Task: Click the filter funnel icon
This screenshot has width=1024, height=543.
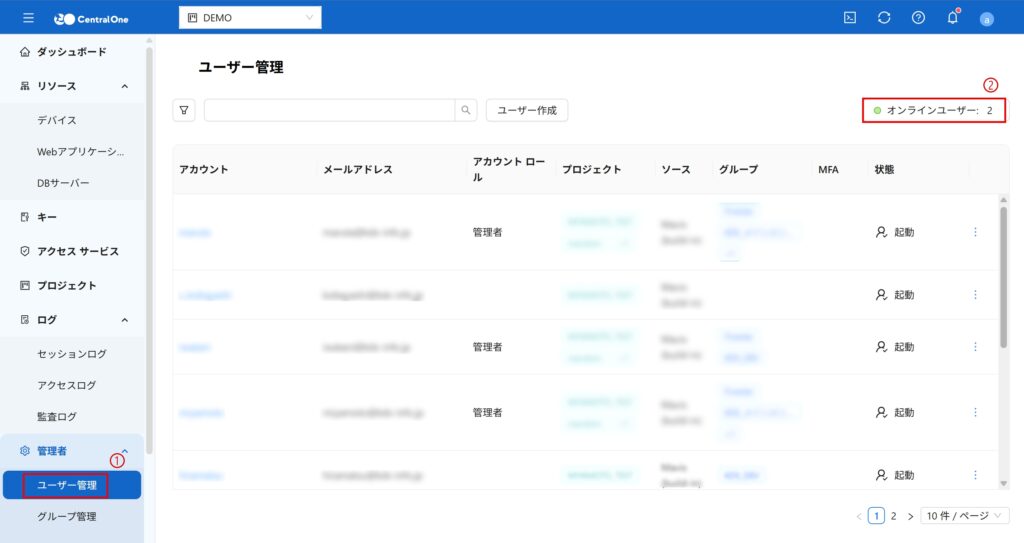Action: tap(184, 110)
